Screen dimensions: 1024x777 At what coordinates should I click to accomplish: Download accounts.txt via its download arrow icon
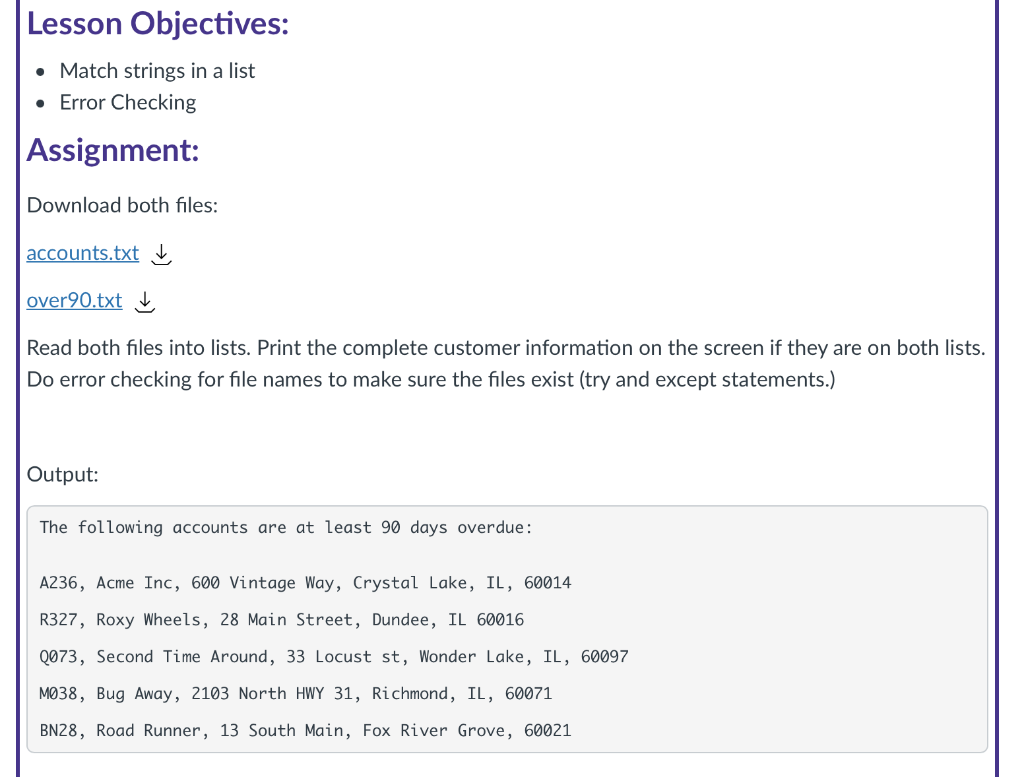[x=161, y=254]
